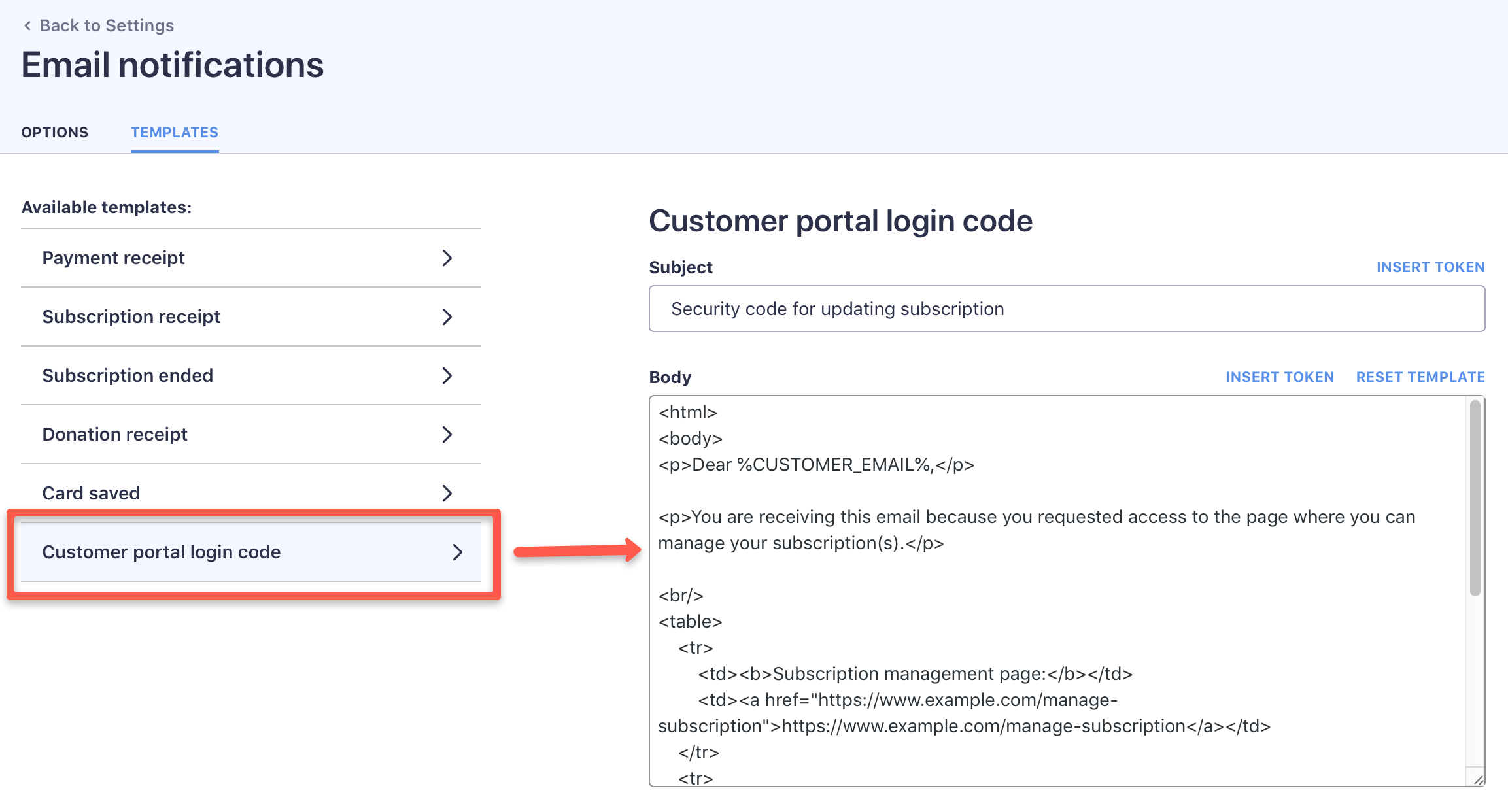Viewport: 1508px width, 812px height.
Task: Open the Donation receipt template
Action: coord(115,435)
